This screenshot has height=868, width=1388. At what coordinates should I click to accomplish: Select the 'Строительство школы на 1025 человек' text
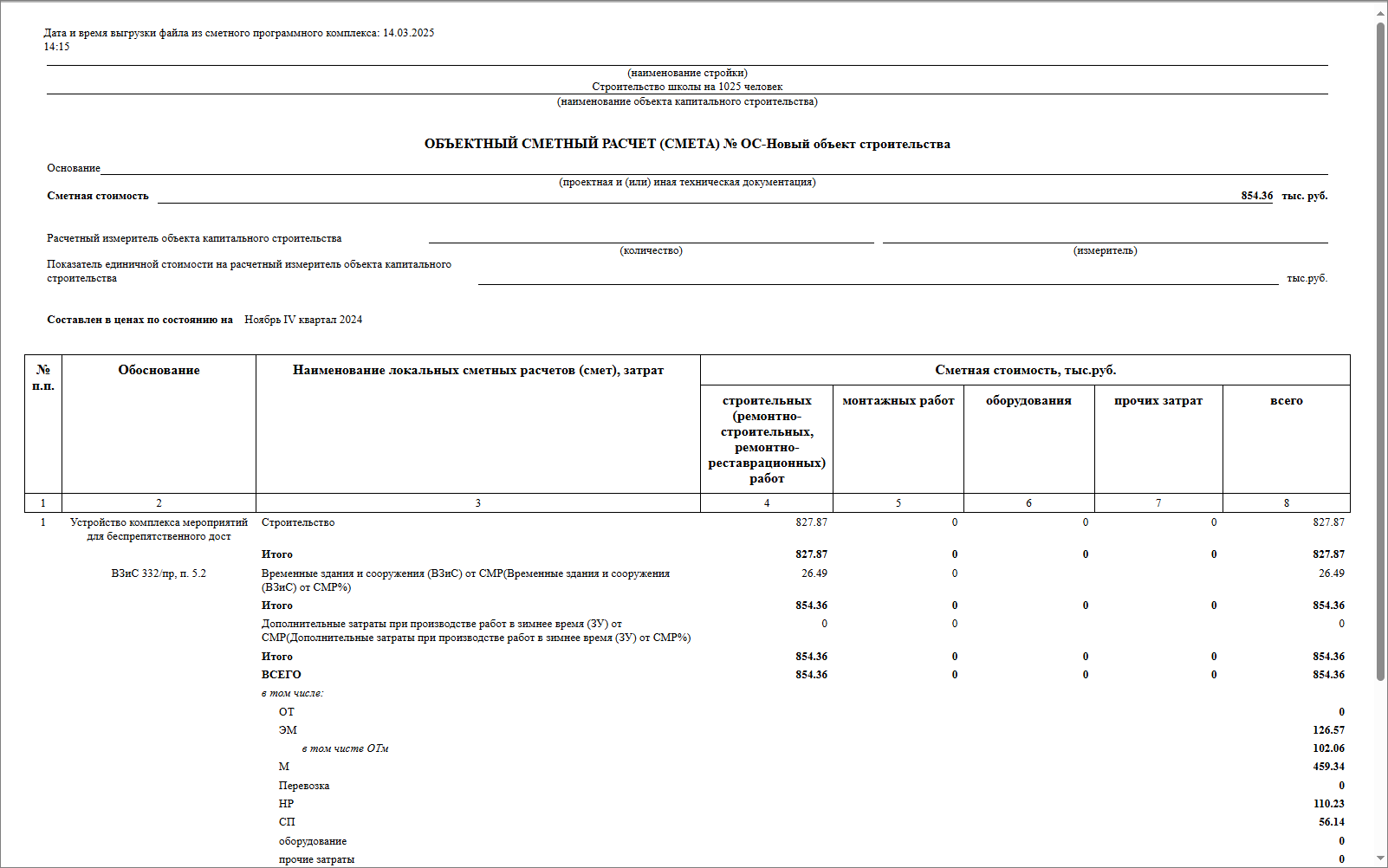686,87
